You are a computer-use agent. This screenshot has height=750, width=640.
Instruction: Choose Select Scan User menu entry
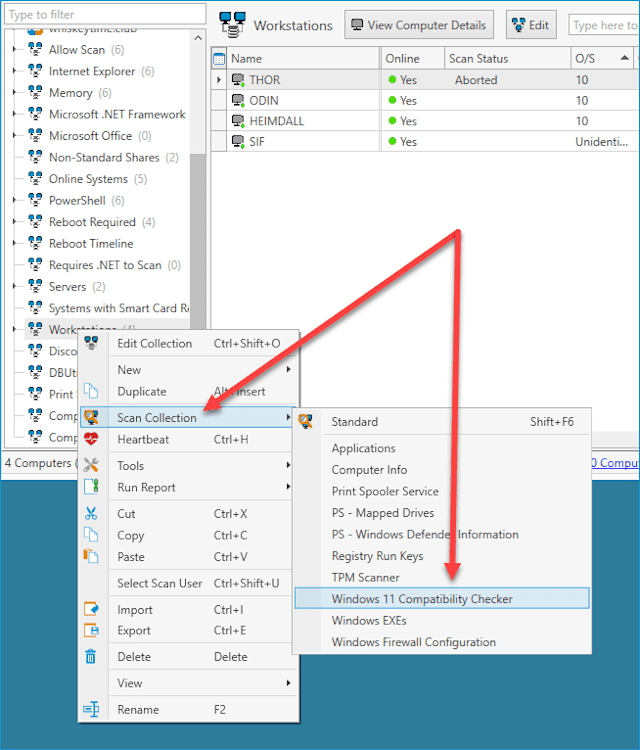pyautogui.click(x=160, y=583)
